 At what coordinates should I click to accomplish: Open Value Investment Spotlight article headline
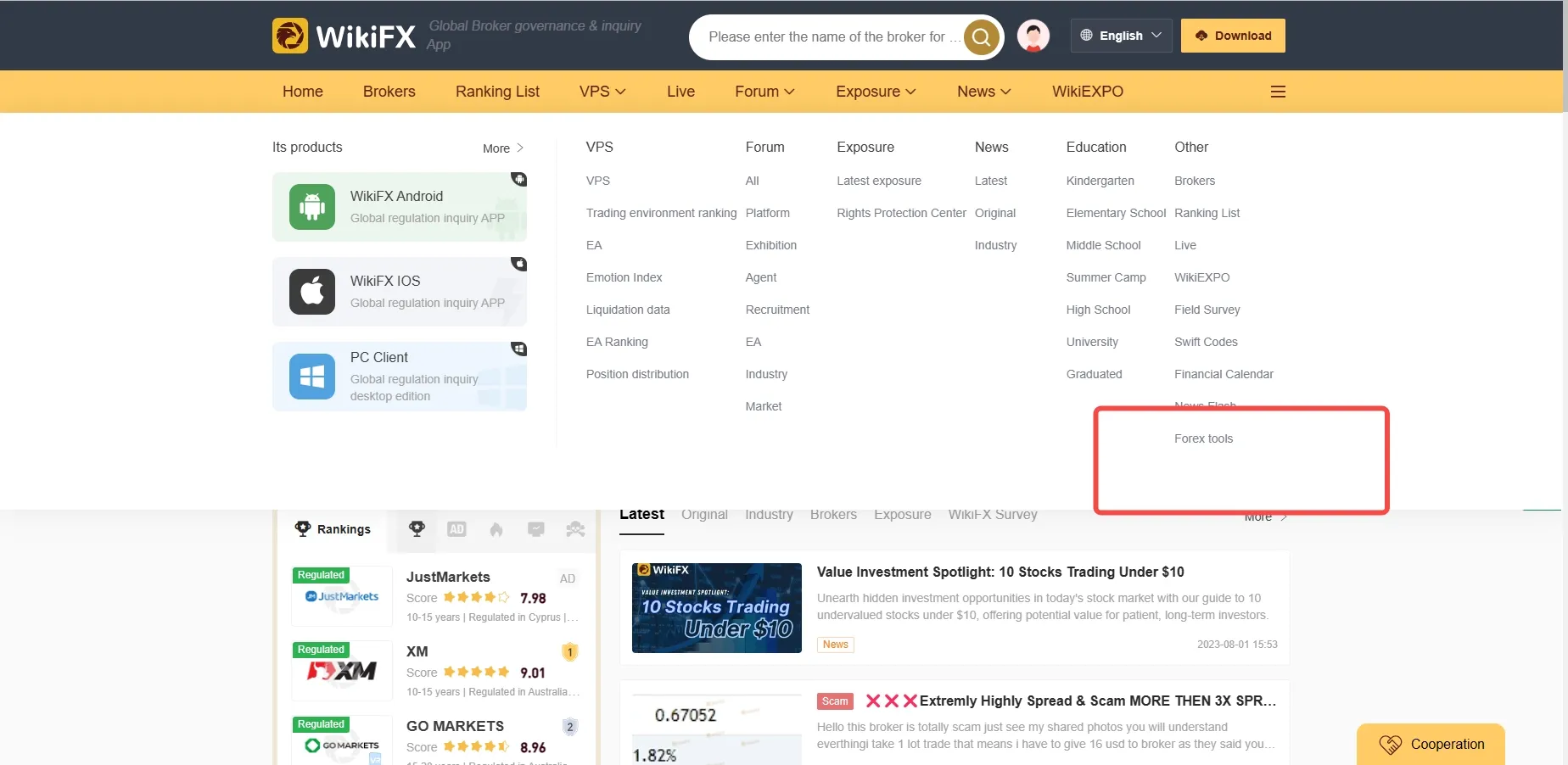[1000, 572]
